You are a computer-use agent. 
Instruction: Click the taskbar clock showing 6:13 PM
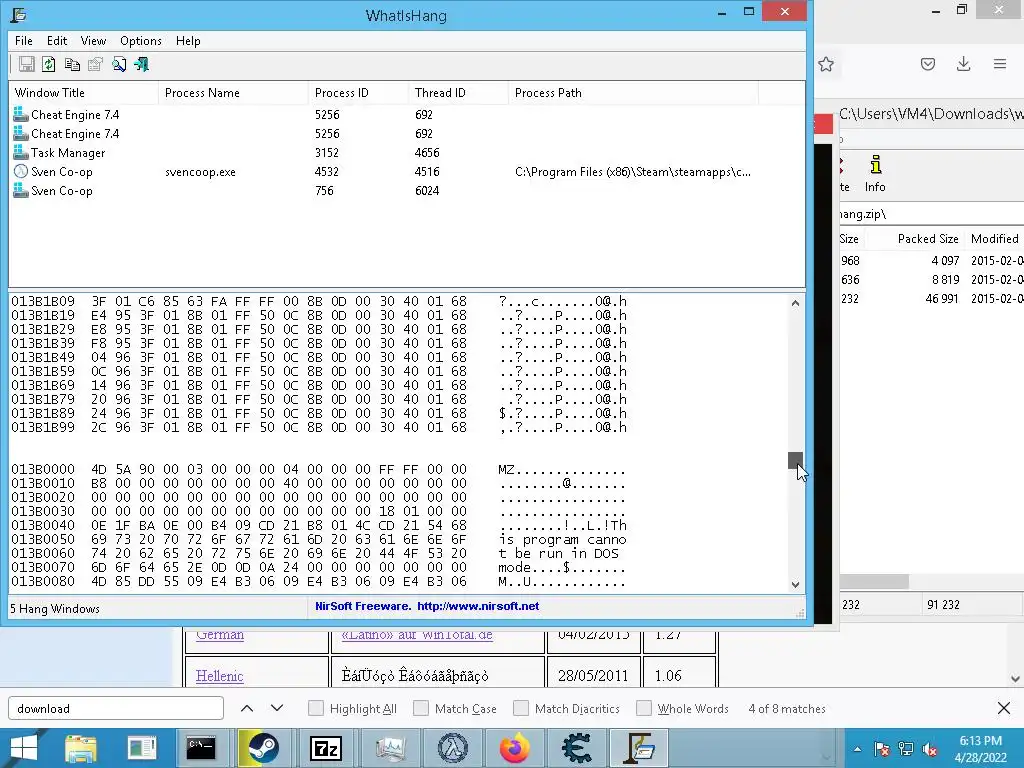[980, 749]
